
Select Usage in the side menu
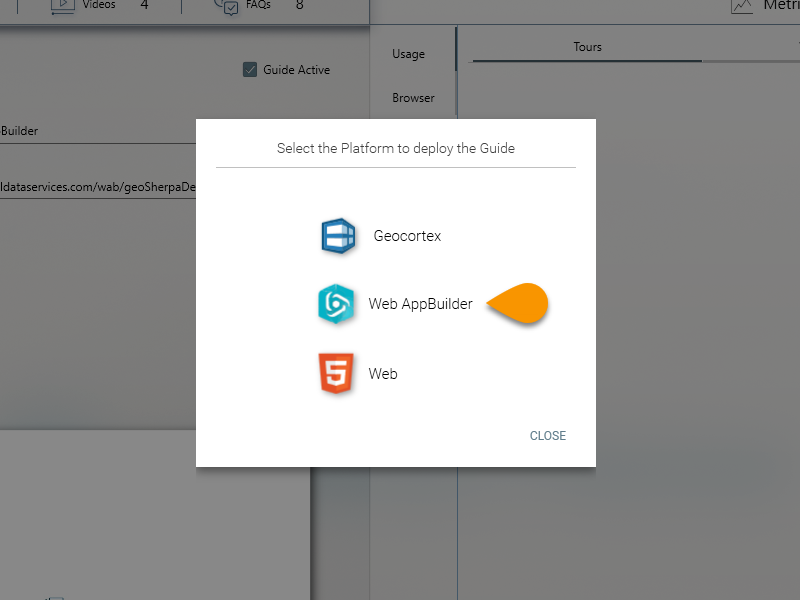[x=408, y=54]
